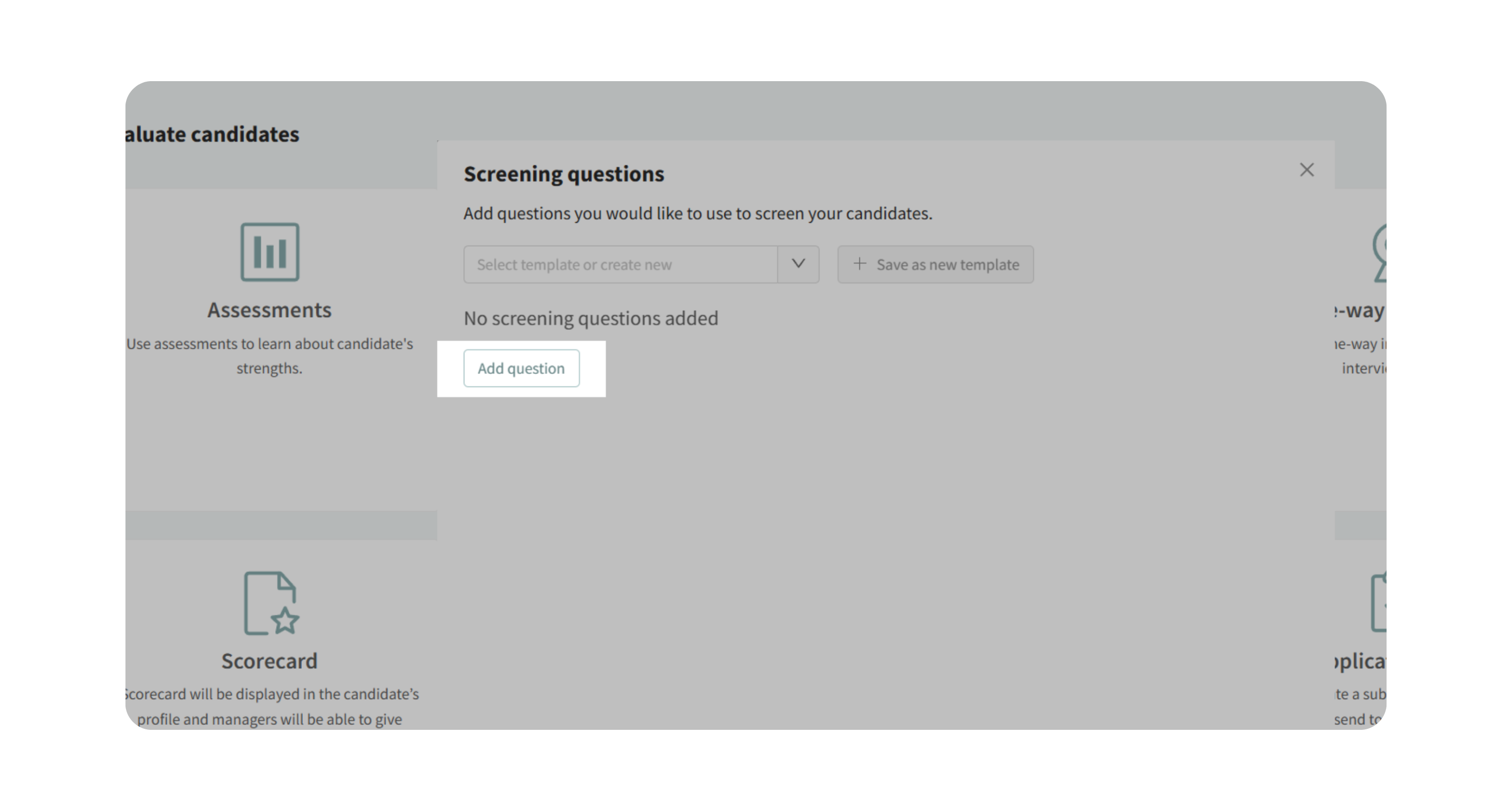This screenshot has width=1512, height=811.
Task: Select the one-way interview card title
Action: [1360, 310]
